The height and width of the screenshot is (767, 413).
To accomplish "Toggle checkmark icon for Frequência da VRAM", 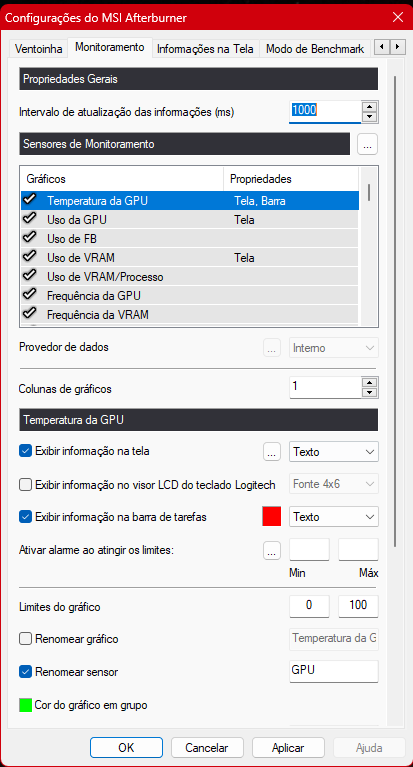I will (30, 312).
